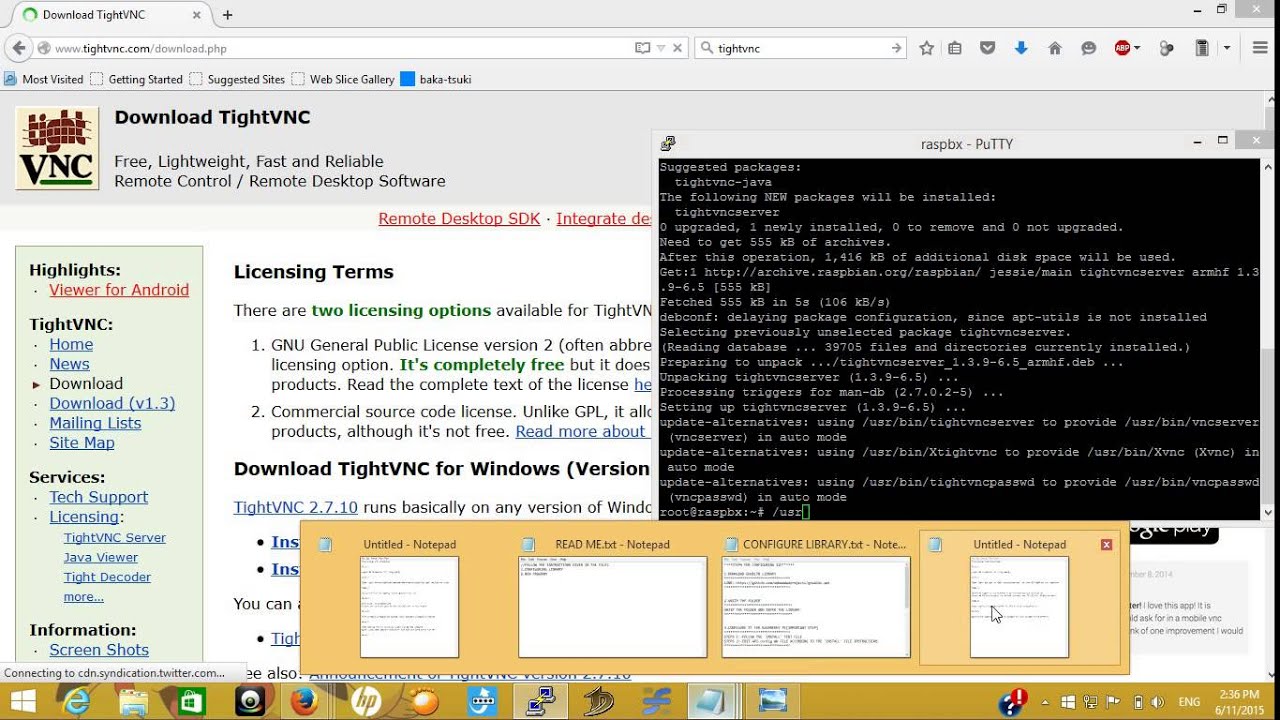Screen dimensions: 1280x720
Task: Show hidden tray icons arrow
Action: 1045,703
